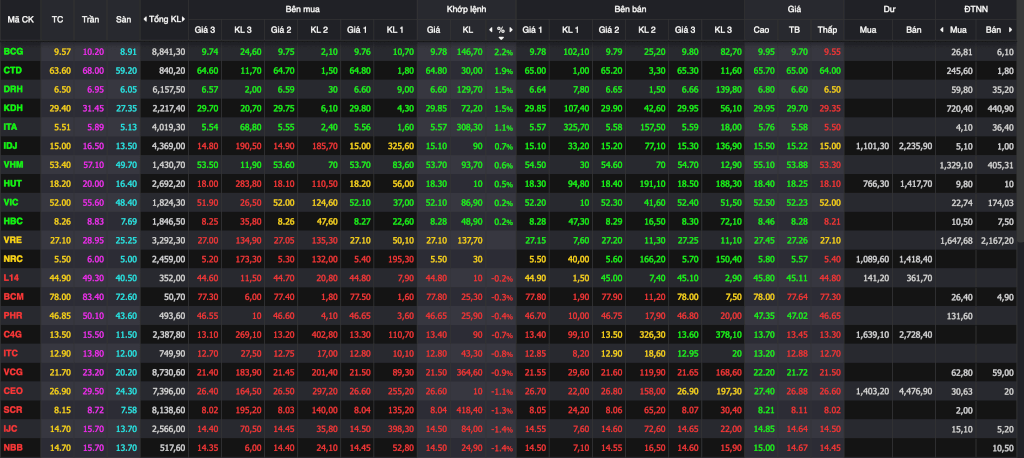Open the HUT stock symbol
The width and height of the screenshot is (1024, 458).
pyautogui.click(x=12, y=183)
